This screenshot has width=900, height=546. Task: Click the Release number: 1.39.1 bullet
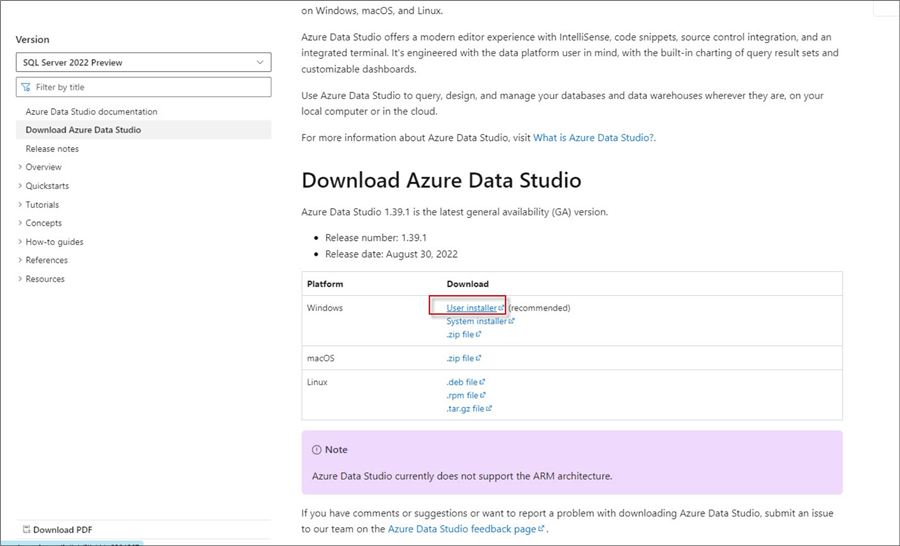[376, 238]
